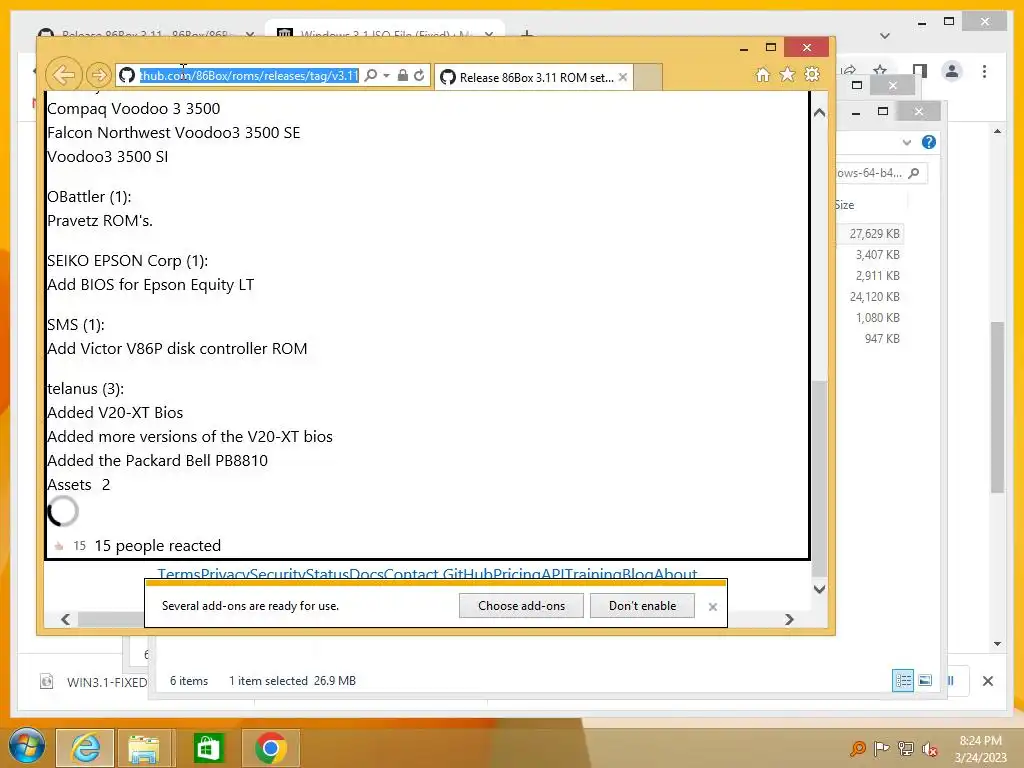This screenshot has width=1024, height=768.
Task: Go forward in Internet Explorer
Action: (x=99, y=75)
